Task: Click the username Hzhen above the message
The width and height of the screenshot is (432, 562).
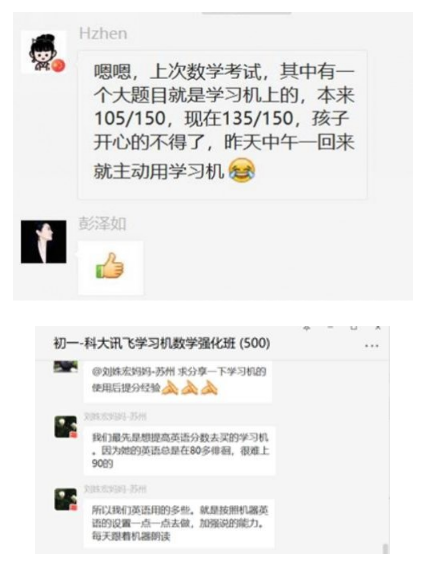Action: [x=103, y=34]
